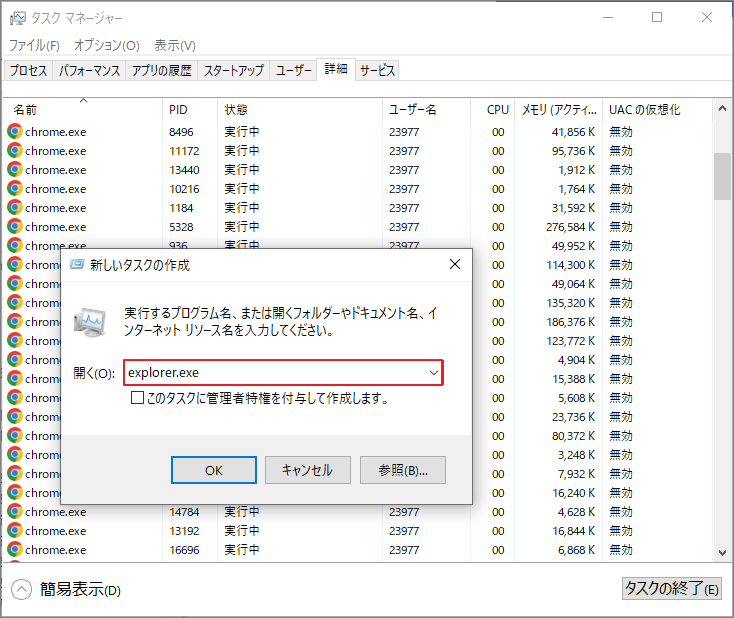Screen dimensions: 734x618
Task: Click the キャンセル button
Action: click(308, 470)
